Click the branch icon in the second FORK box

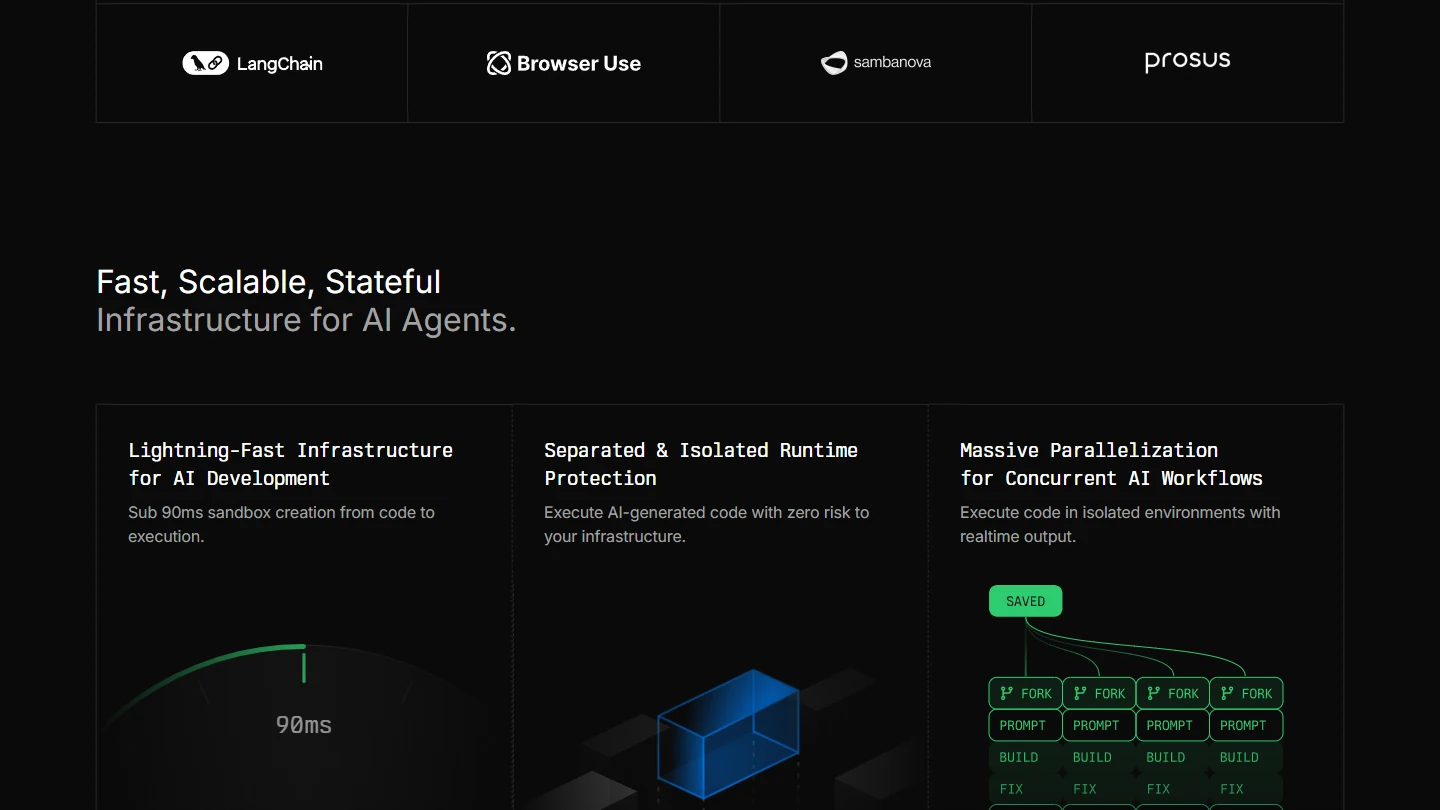point(1079,693)
